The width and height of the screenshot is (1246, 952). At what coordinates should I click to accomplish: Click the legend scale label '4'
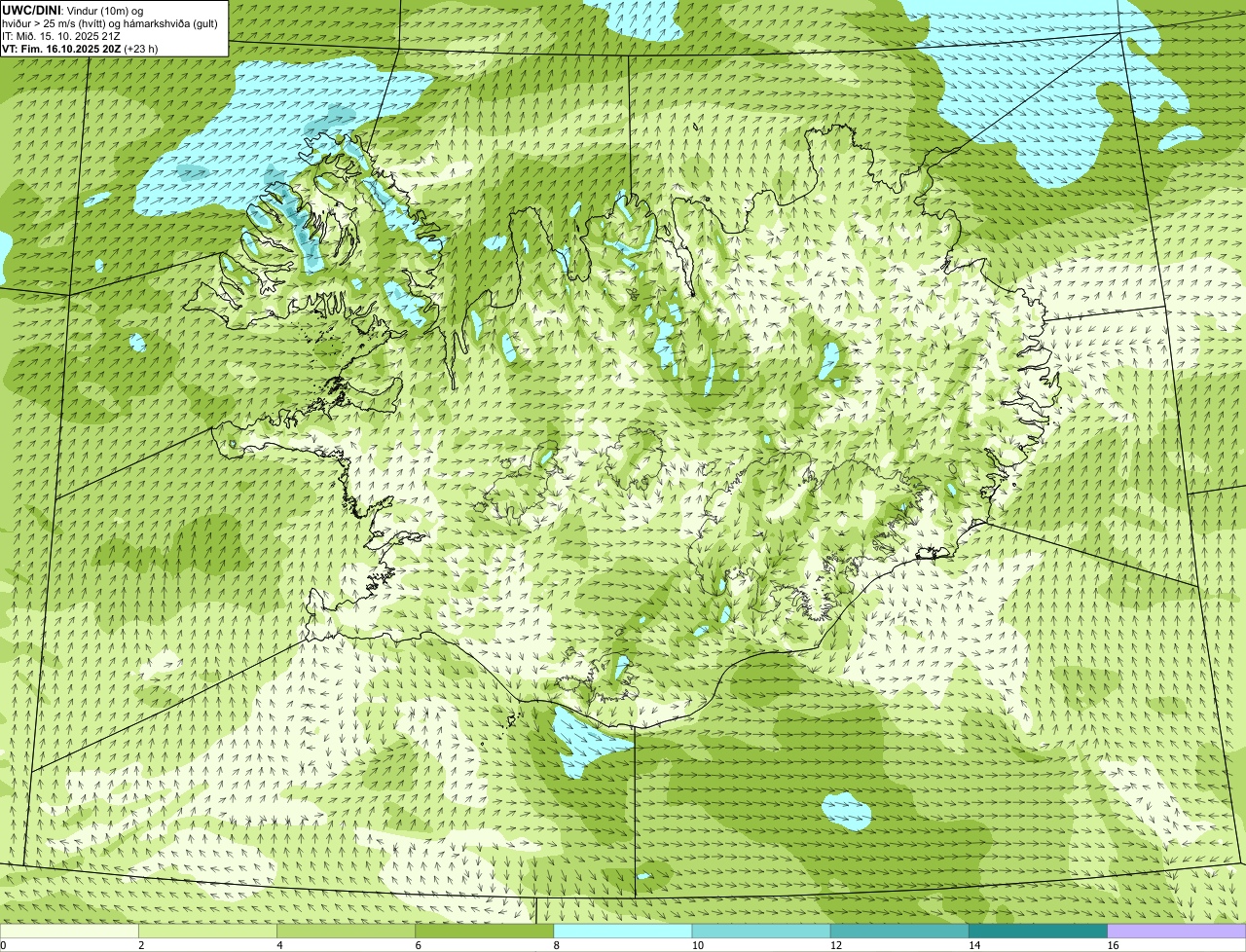point(279,945)
